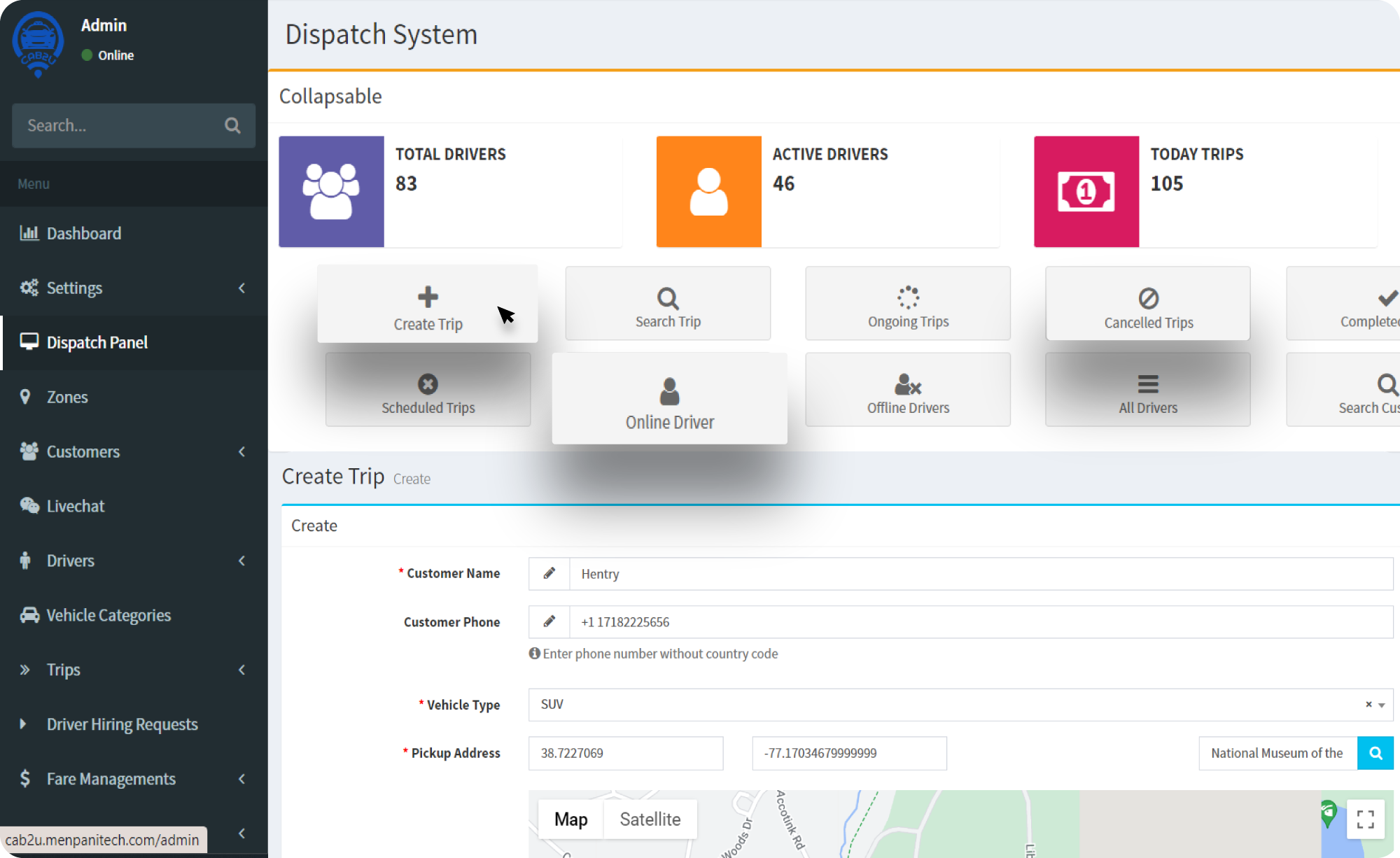Clear the SUV vehicle type selection
The width and height of the screenshot is (1400, 858).
click(1368, 705)
